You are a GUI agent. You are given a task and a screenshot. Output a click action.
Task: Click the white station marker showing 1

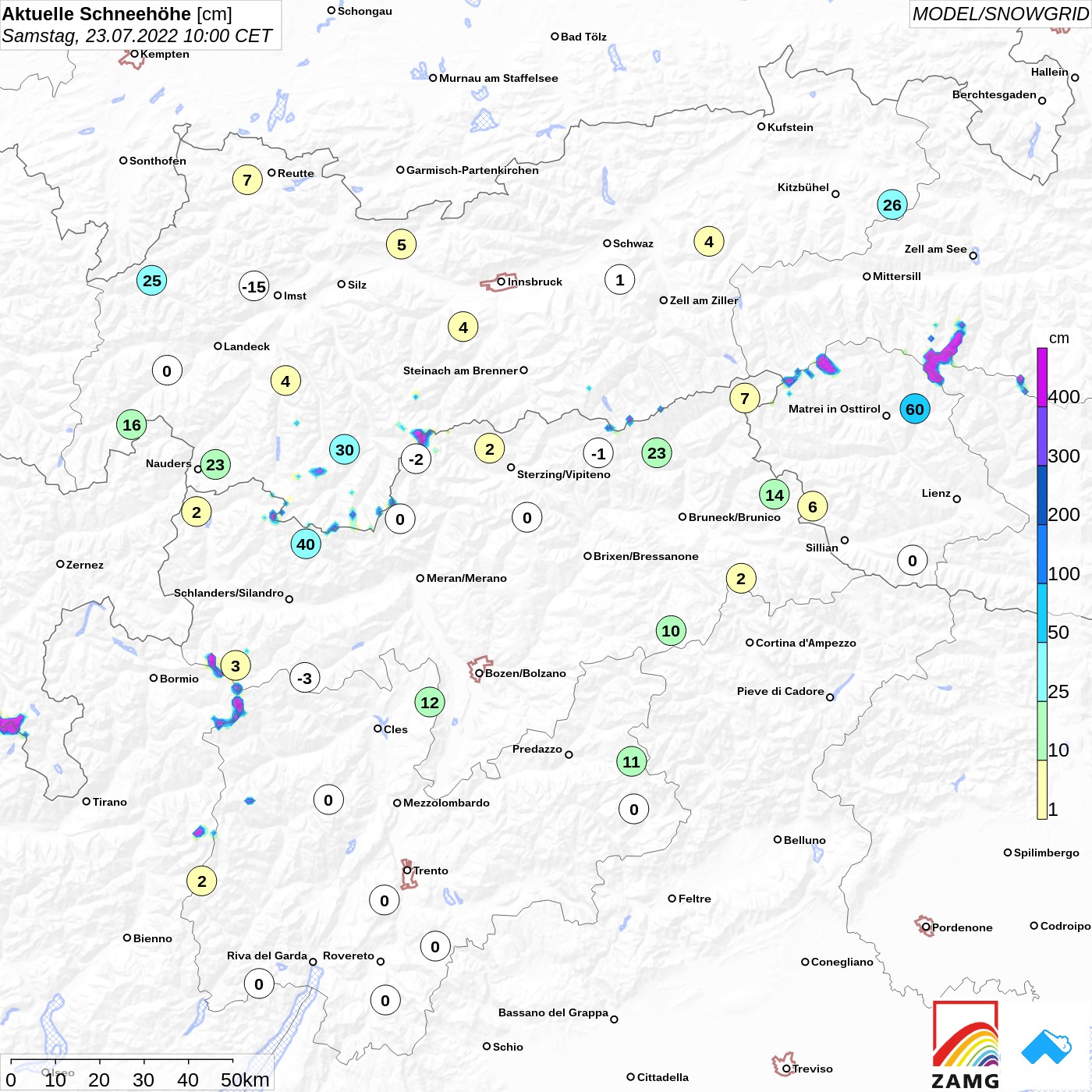pyautogui.click(x=620, y=280)
